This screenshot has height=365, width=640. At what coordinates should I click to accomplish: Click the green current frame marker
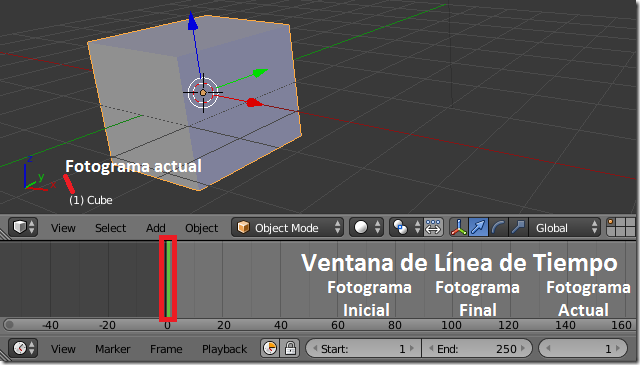pos(168,279)
